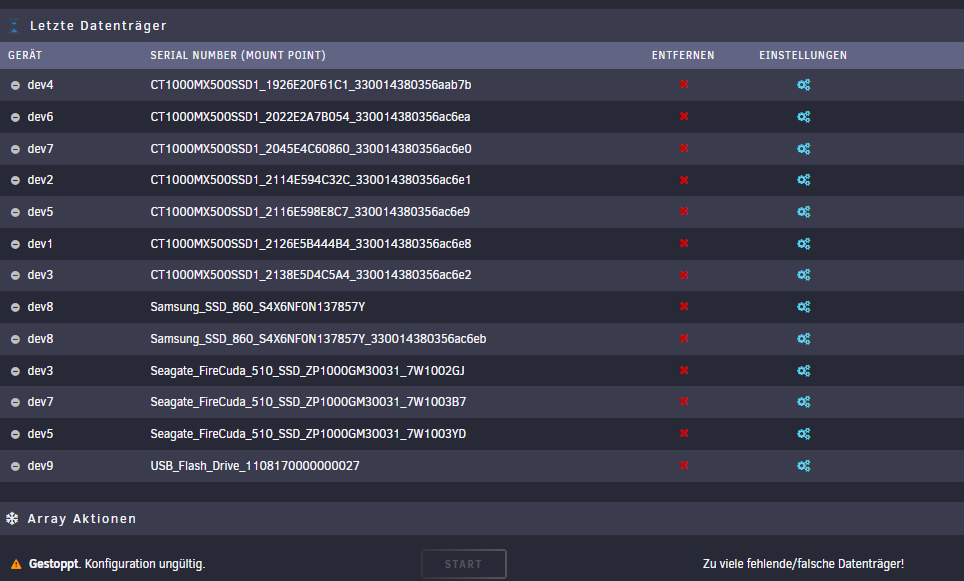Open settings gears for dev6 disk
964x581 pixels.
[x=804, y=117]
